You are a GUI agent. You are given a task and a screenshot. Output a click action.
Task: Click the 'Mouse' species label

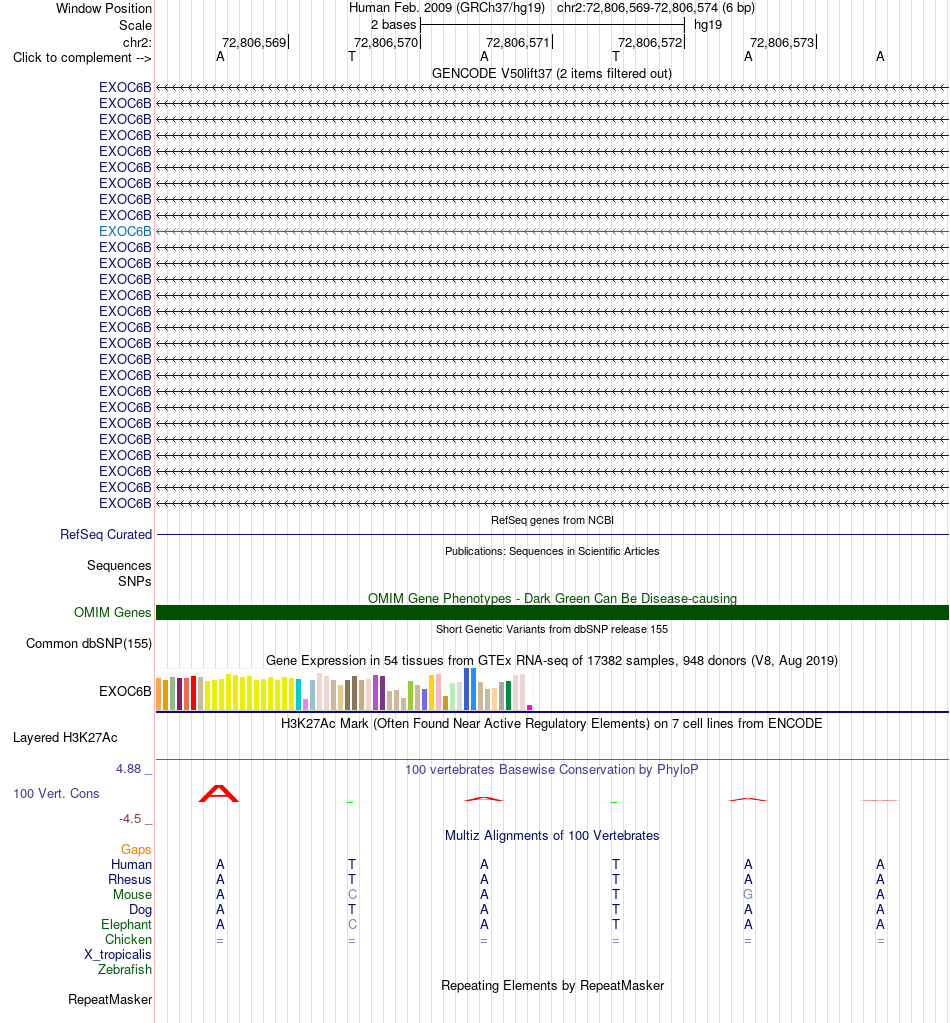tap(132, 894)
